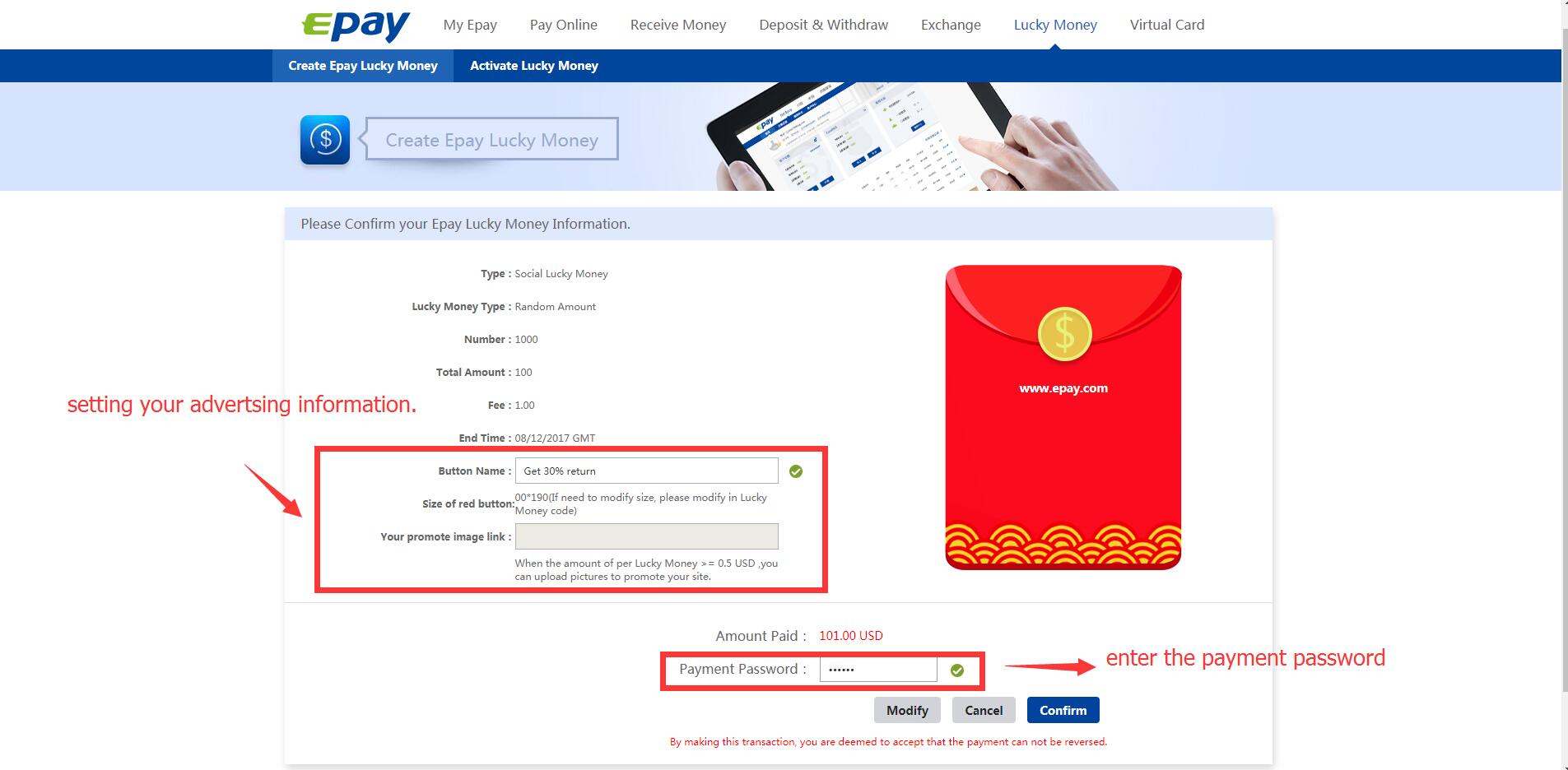The image size is (1568, 770).
Task: Click the green check beside Payment Password
Action: [956, 670]
